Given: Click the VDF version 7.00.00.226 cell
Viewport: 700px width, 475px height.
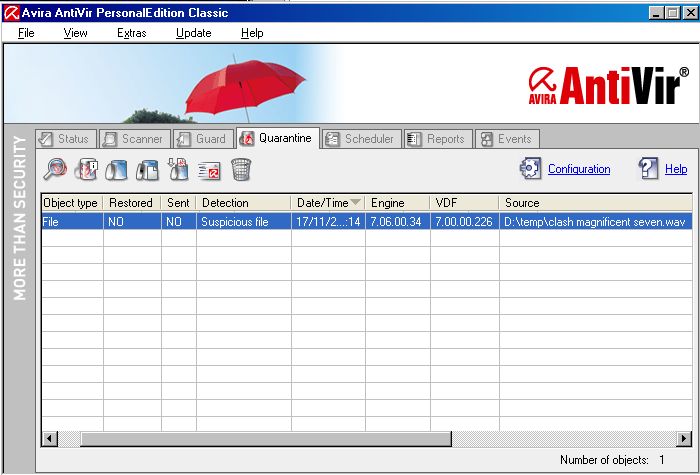Looking at the screenshot, I should click(464, 222).
